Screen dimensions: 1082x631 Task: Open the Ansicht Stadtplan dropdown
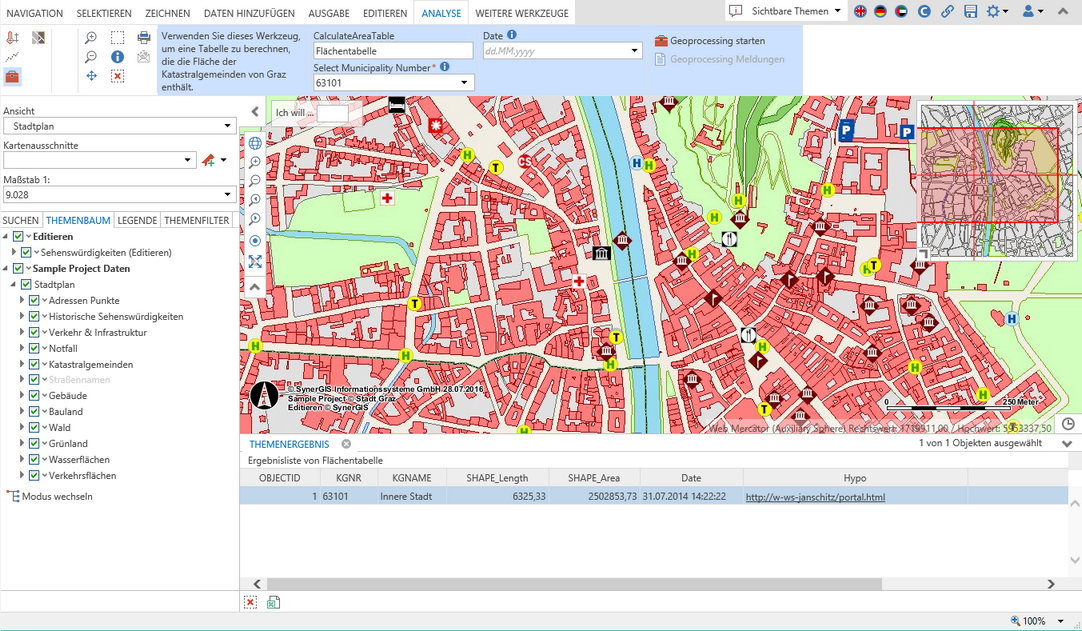[228, 127]
